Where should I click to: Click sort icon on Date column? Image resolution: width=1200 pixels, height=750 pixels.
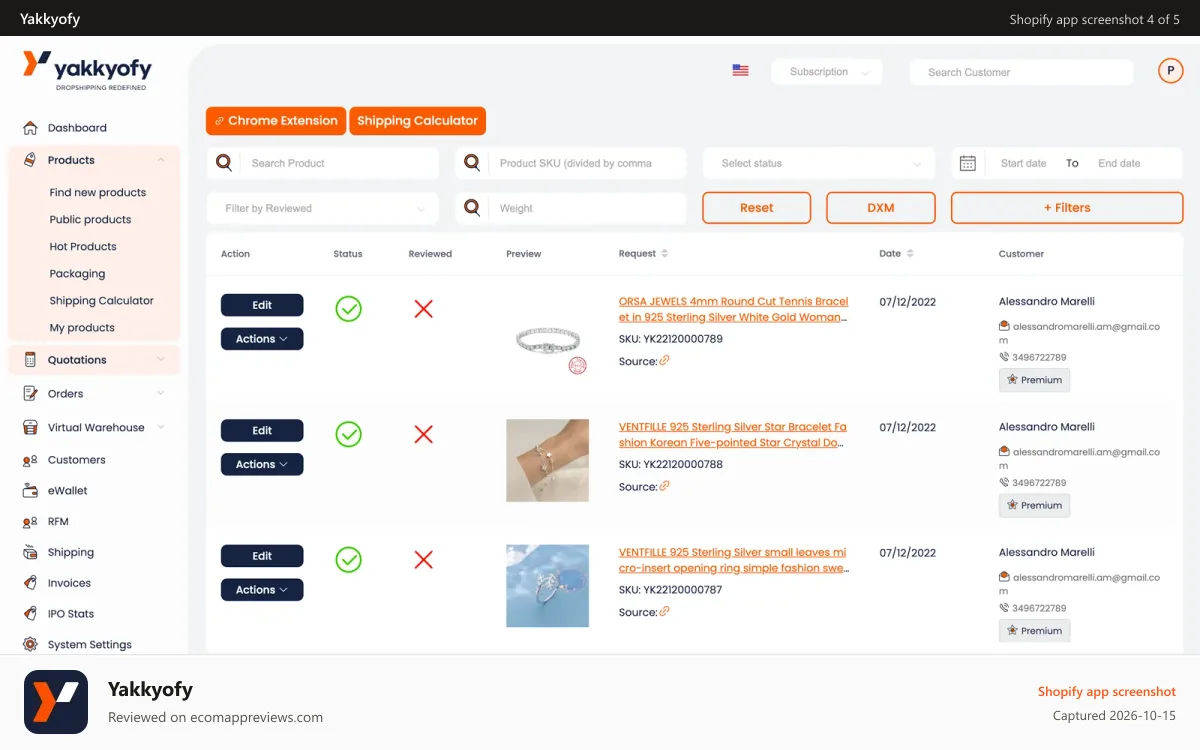coord(910,254)
